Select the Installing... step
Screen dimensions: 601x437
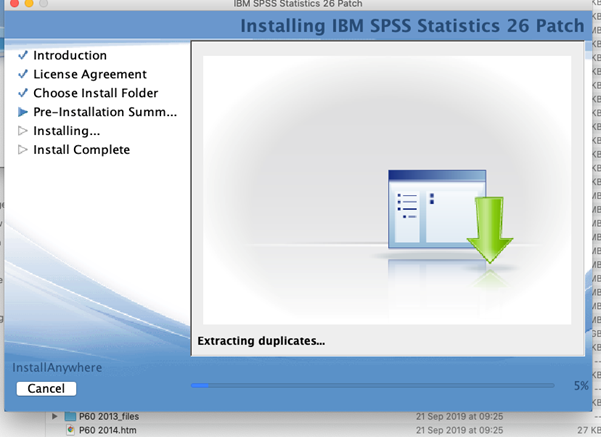click(66, 131)
